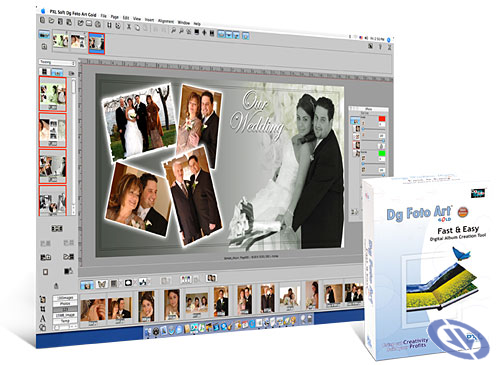Open the Photos folder entry
The width and height of the screenshot is (500, 365).
[65, 304]
